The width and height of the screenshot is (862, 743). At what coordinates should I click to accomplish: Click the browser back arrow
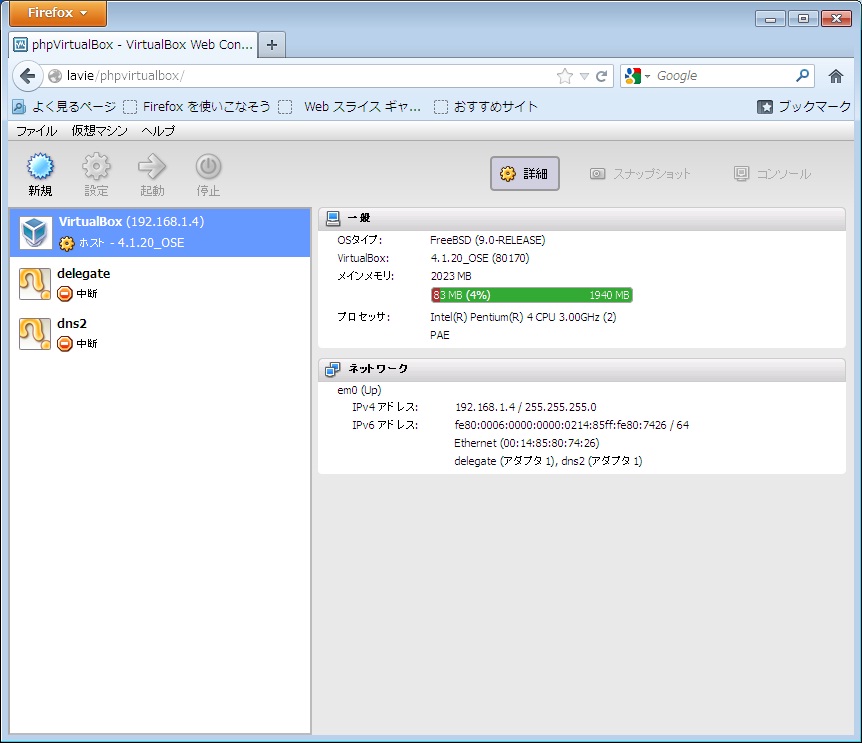[x=27, y=76]
